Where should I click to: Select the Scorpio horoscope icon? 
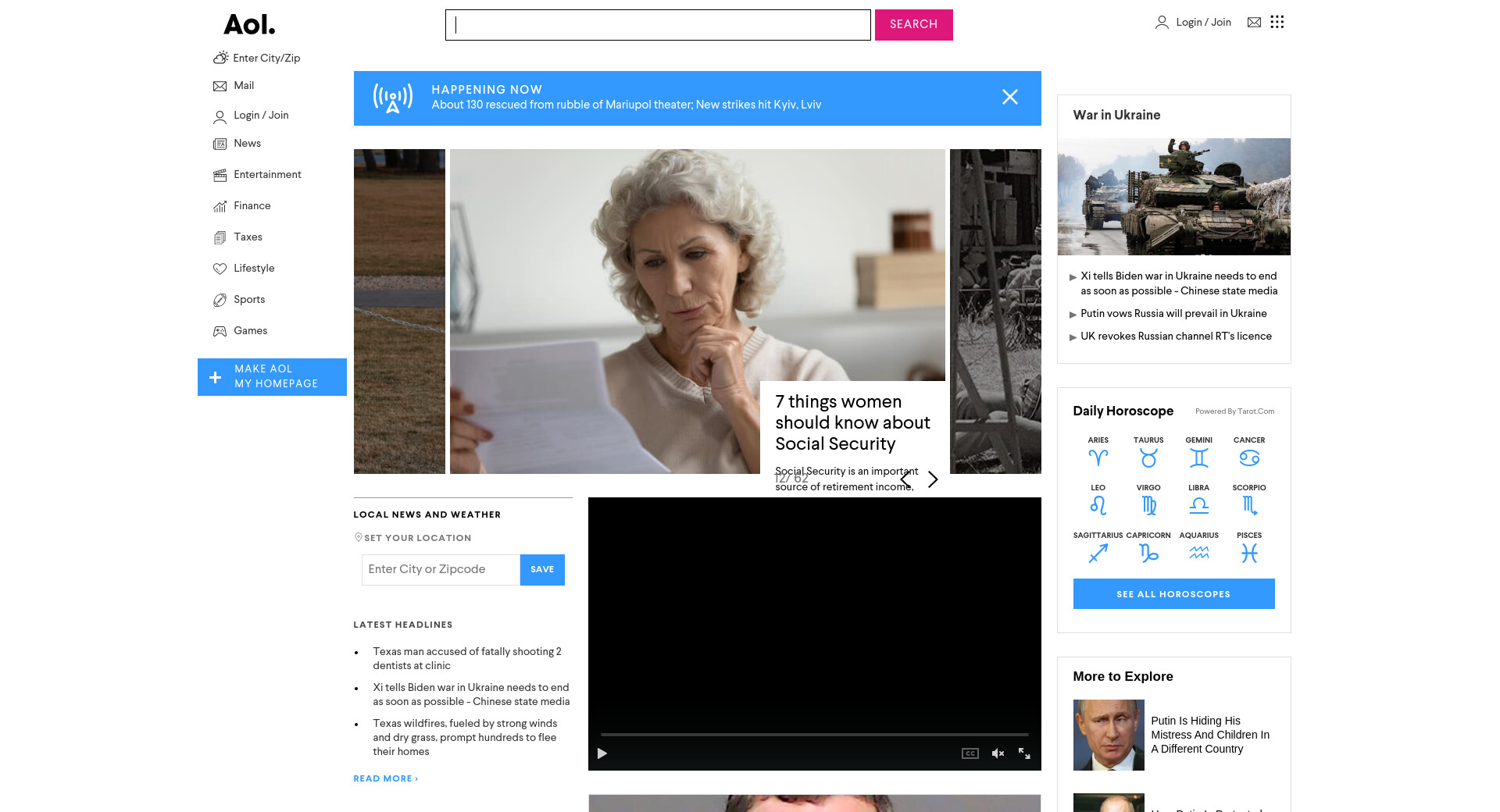point(1249,505)
